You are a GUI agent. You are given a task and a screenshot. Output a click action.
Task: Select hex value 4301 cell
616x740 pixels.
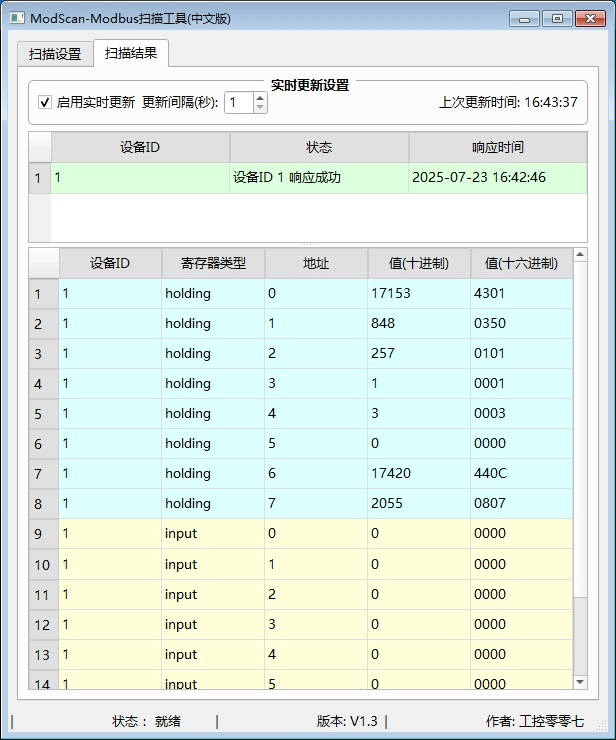[522, 294]
